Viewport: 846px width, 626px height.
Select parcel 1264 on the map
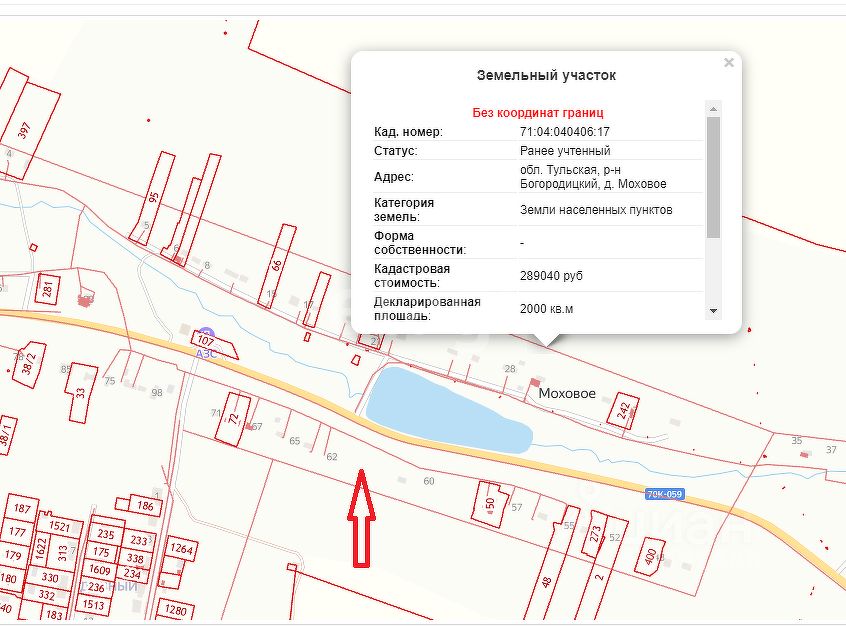click(181, 549)
